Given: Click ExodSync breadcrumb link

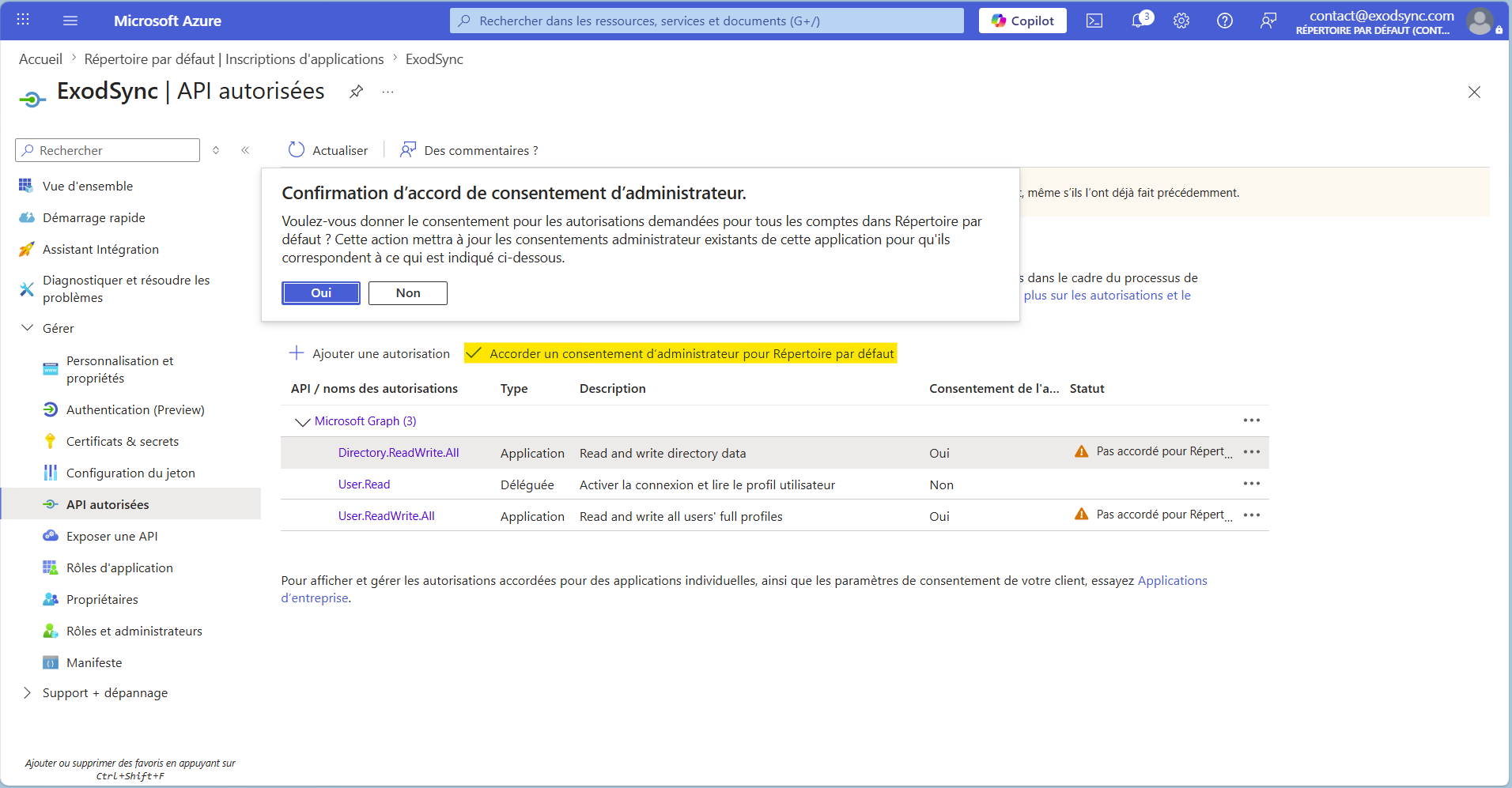Looking at the screenshot, I should point(434,59).
